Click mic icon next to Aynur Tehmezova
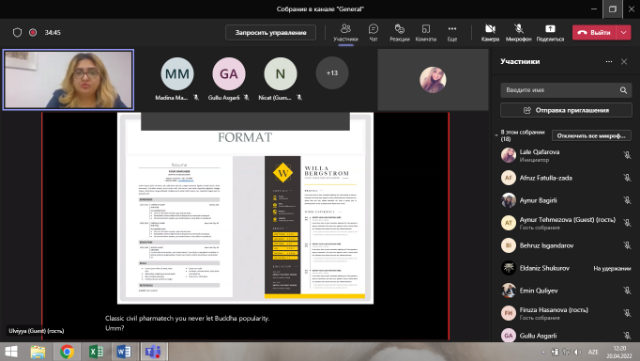640x361 pixels. [x=627, y=223]
